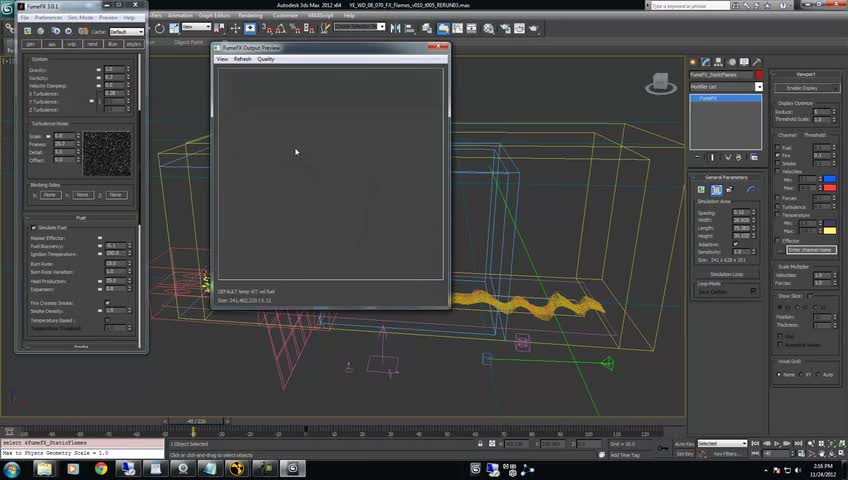Select the Scale tool next to Rotate
Image resolution: width=848 pixels, height=480 pixels.
tap(174, 28)
